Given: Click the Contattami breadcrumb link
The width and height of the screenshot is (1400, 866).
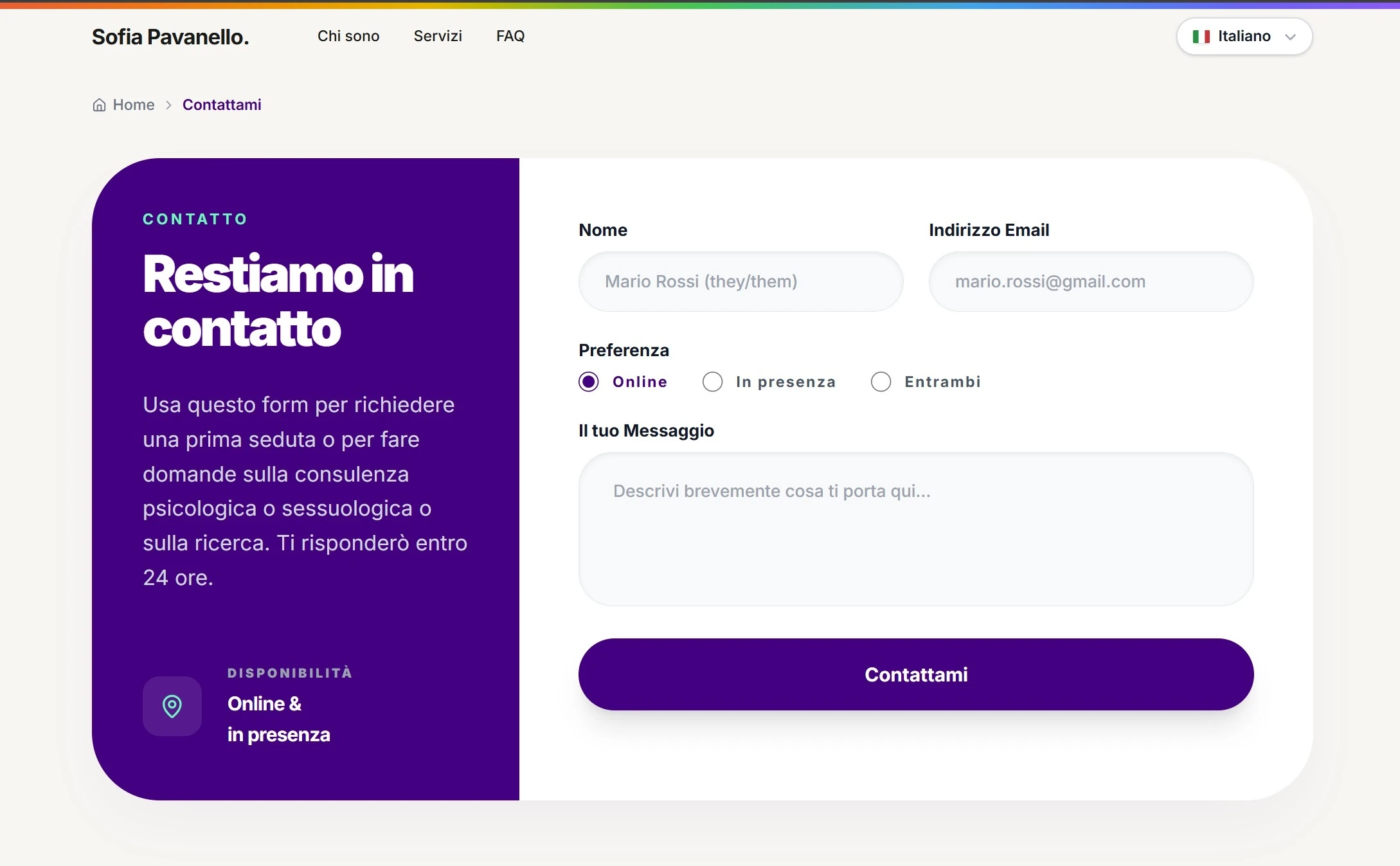Looking at the screenshot, I should point(222,105).
